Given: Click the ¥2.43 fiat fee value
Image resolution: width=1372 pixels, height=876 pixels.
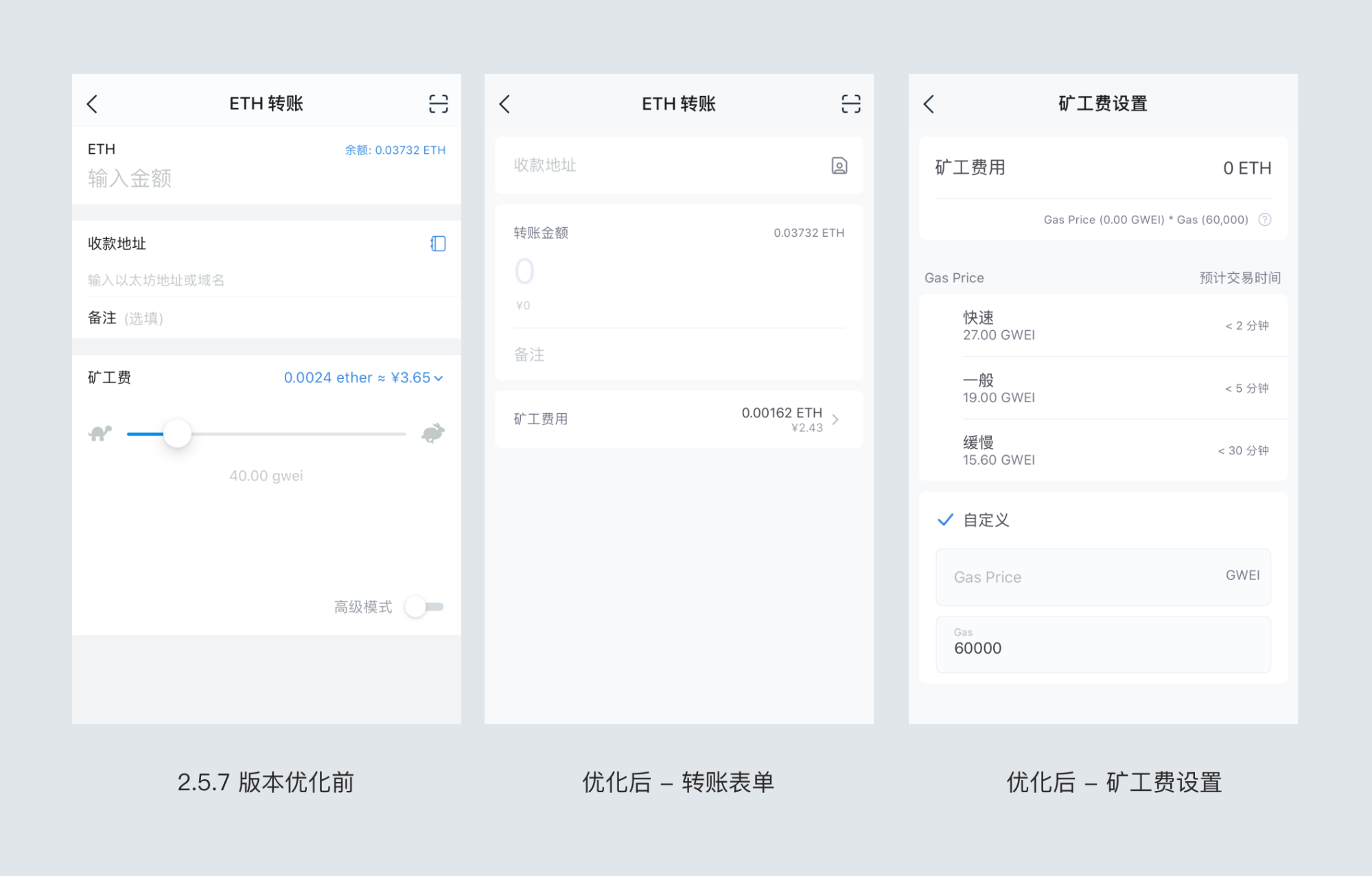Looking at the screenshot, I should [806, 428].
